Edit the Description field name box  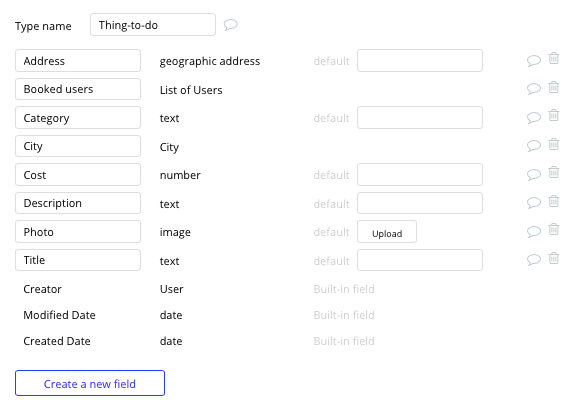coord(78,203)
